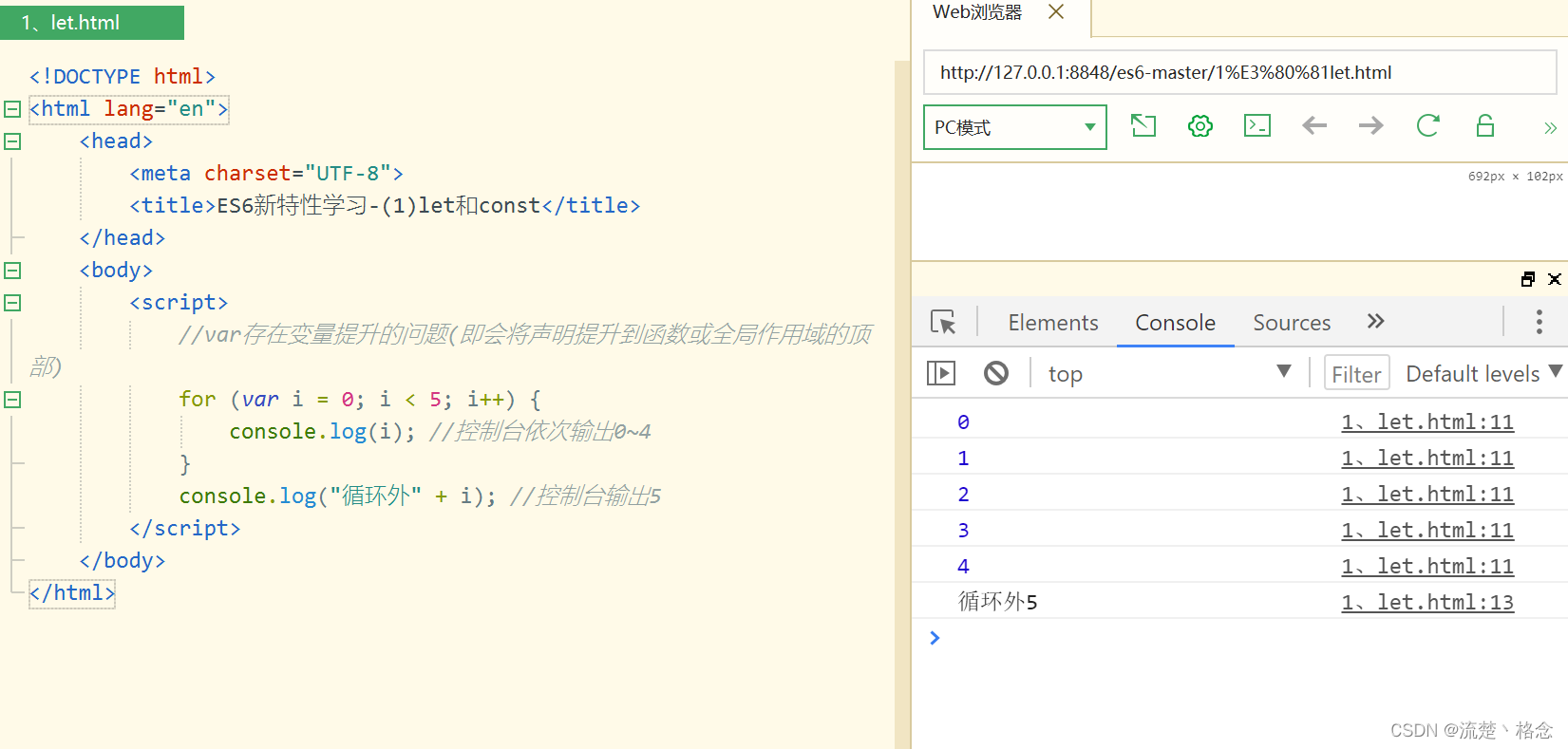
Task: Click the meta charset code line
Action: [266, 173]
